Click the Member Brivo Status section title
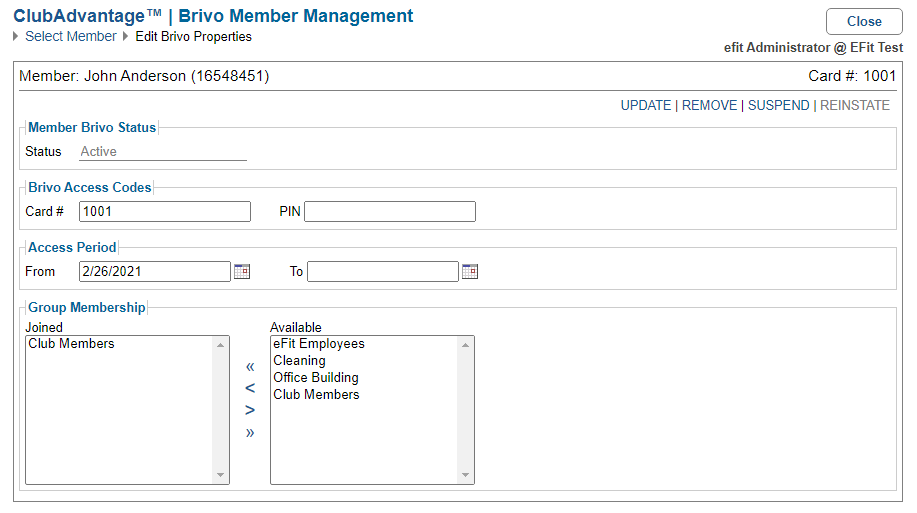The image size is (917, 513). point(92,128)
